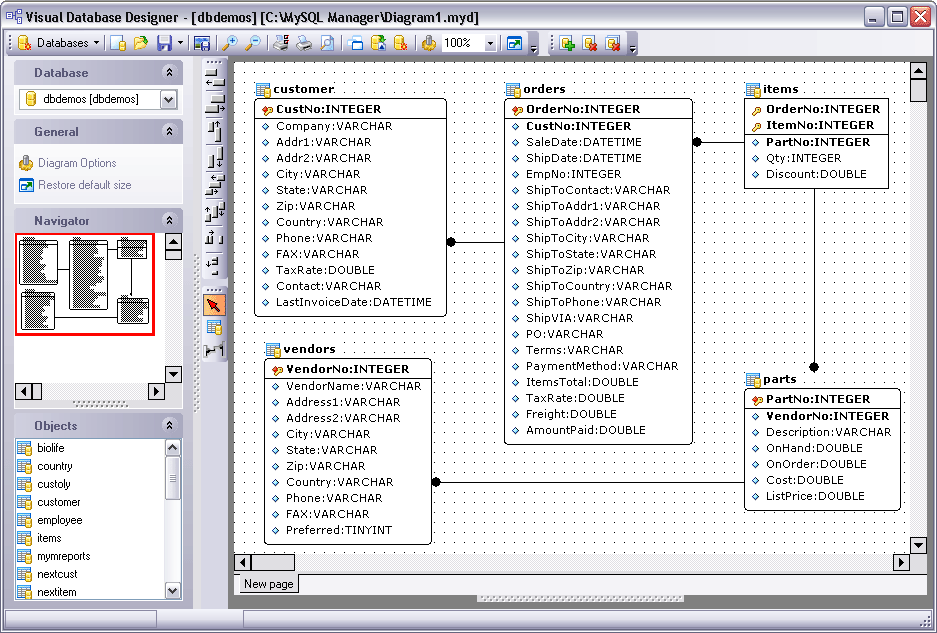Remove a table using the red cross table icon
Image resolution: width=937 pixels, height=633 pixels.
tap(589, 42)
